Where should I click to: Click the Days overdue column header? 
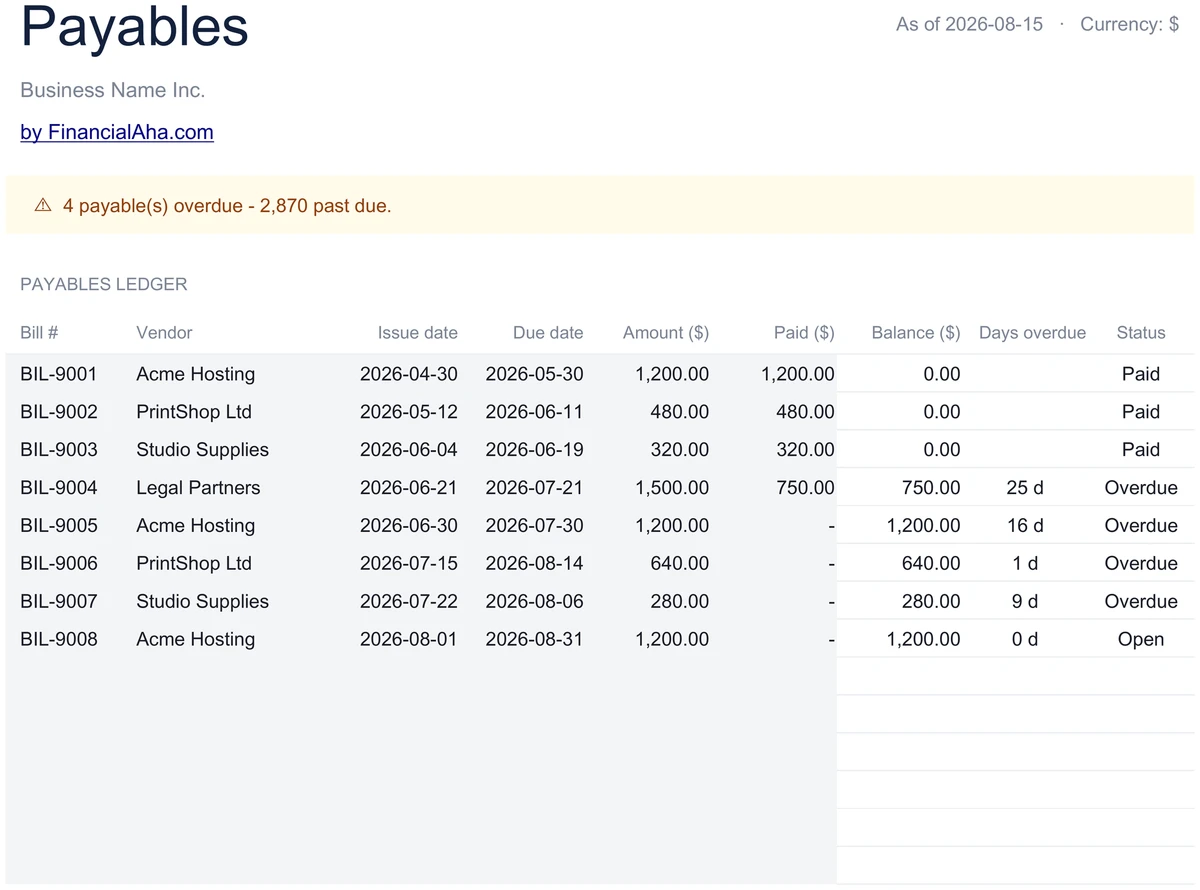coord(1032,333)
